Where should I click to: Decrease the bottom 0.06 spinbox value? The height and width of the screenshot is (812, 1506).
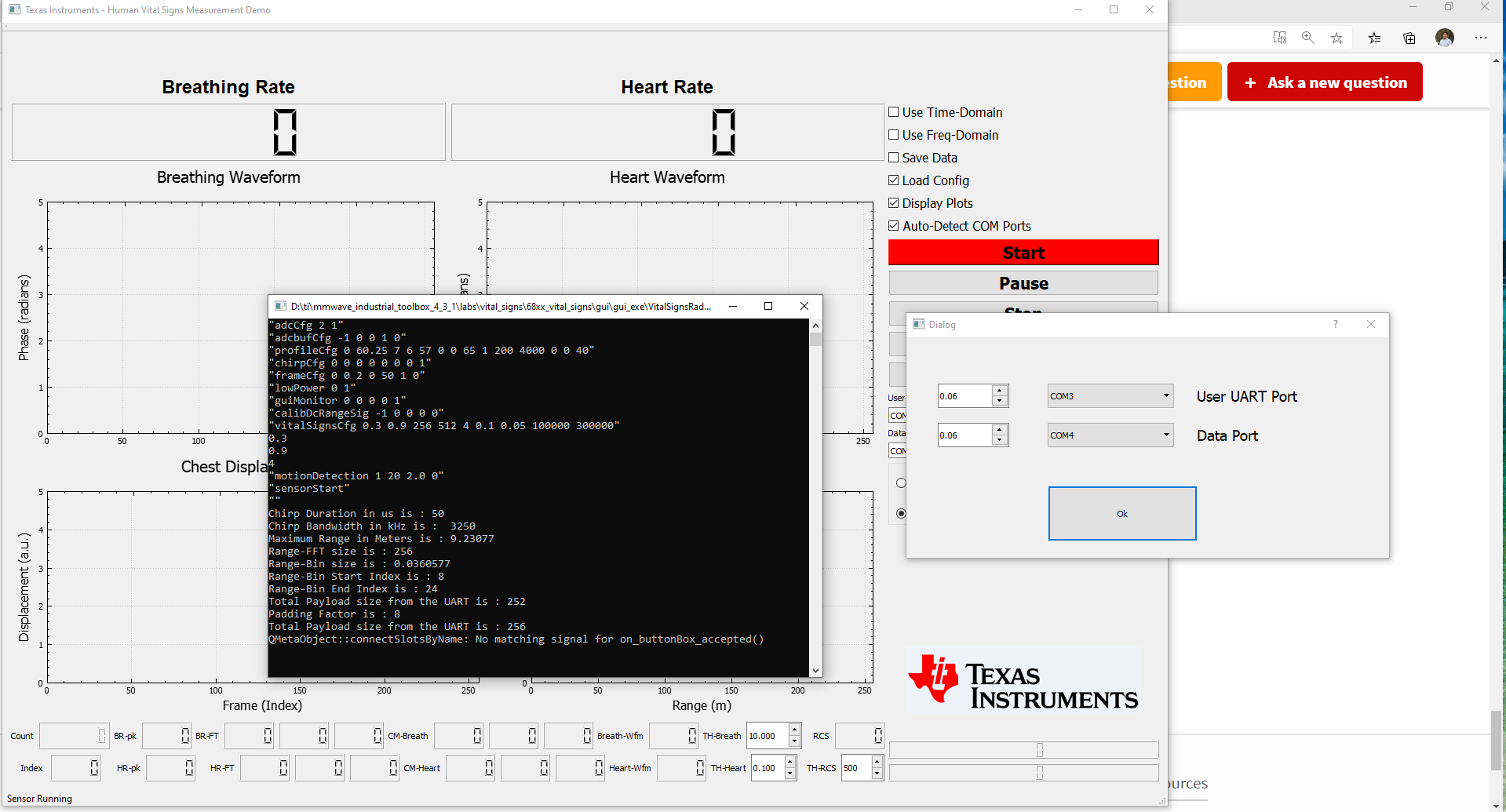tap(1000, 441)
